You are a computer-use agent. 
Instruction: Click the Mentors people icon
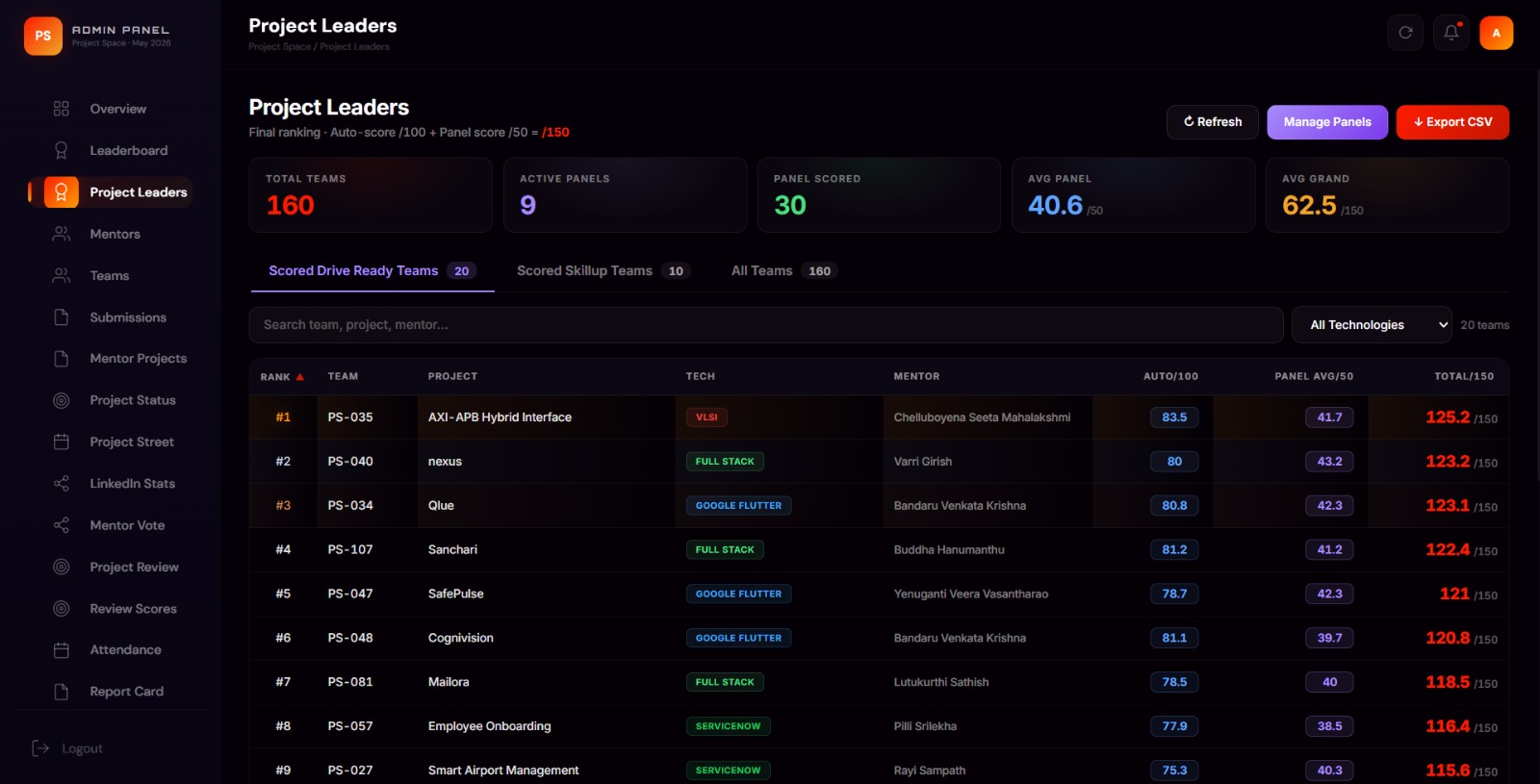click(62, 234)
